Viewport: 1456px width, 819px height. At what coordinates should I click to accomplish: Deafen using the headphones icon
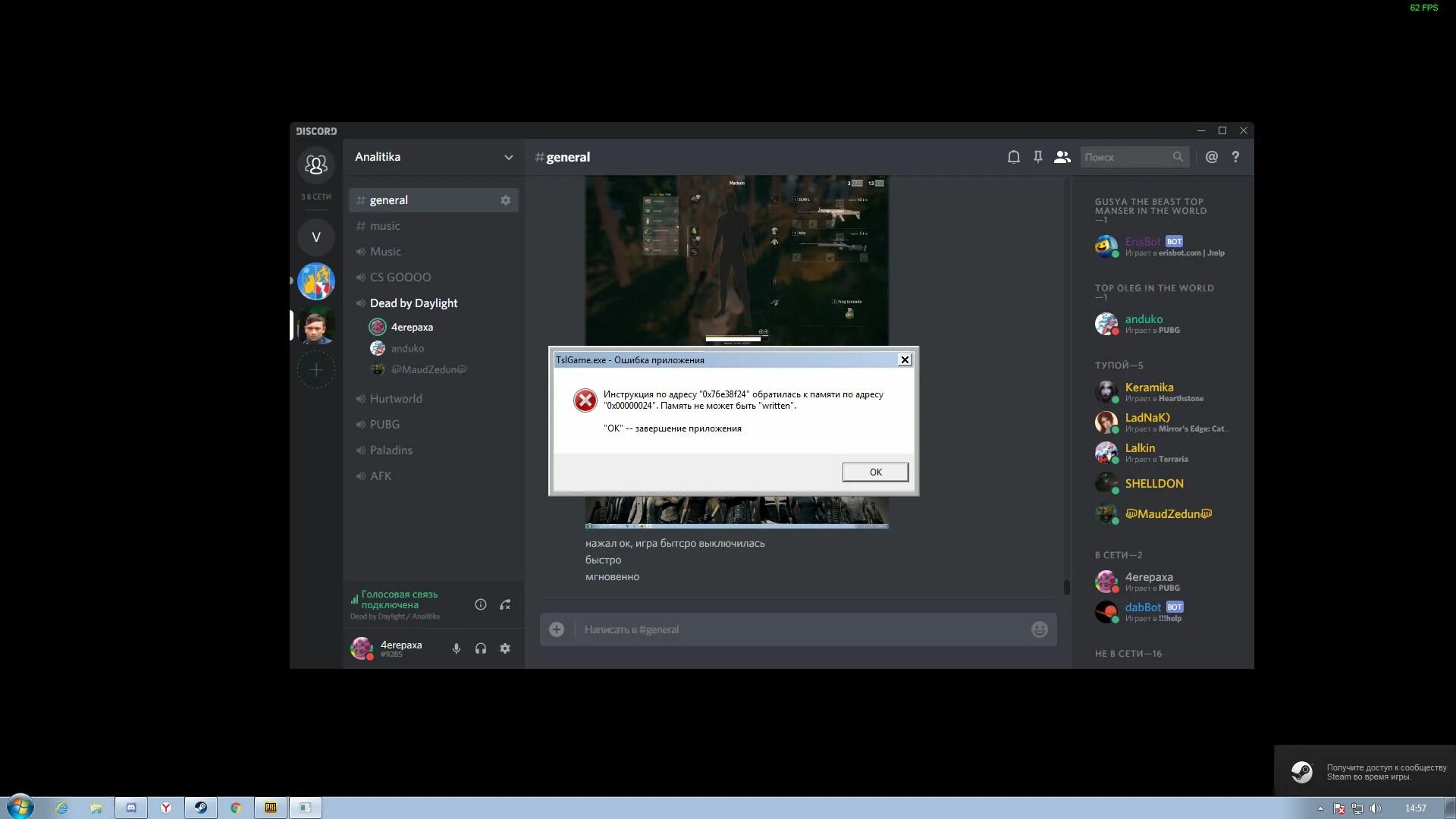pos(480,648)
